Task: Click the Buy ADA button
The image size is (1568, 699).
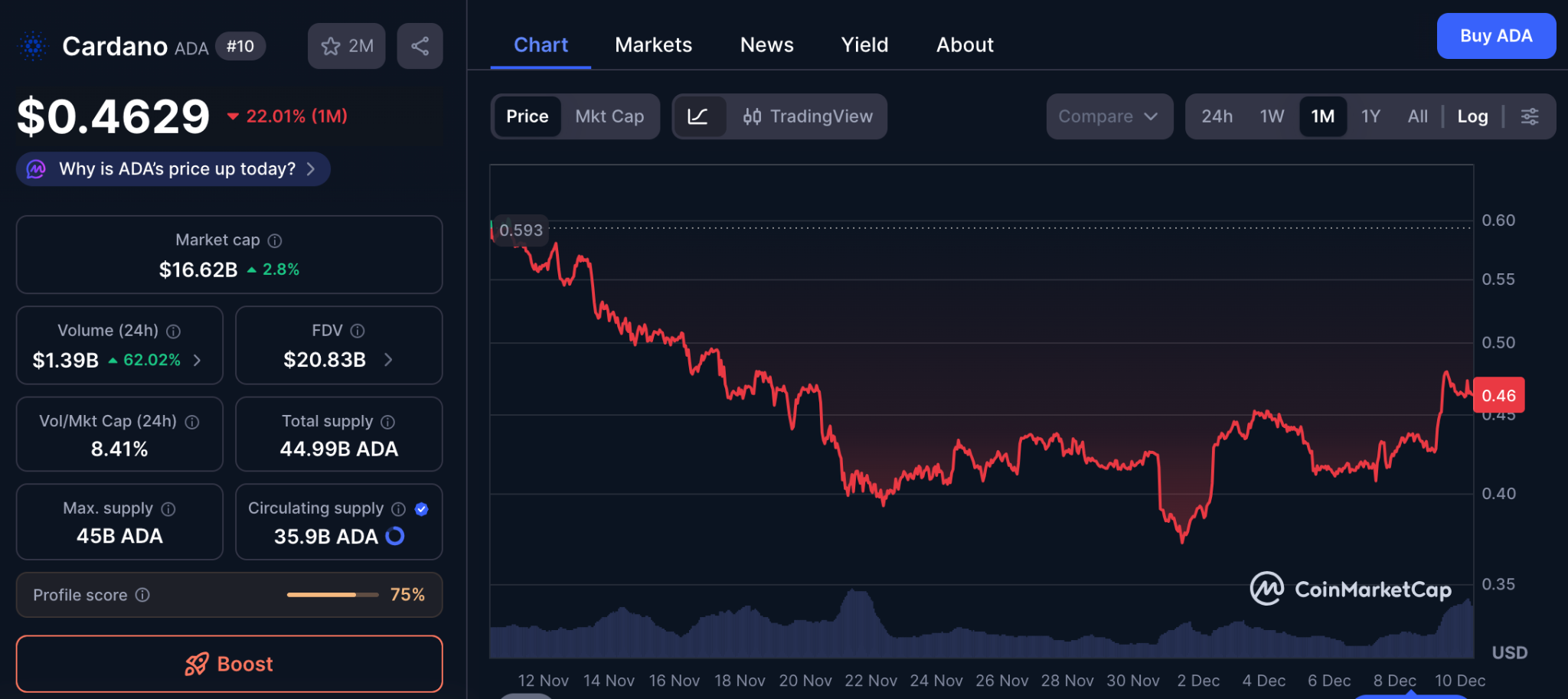Action: (x=1496, y=36)
